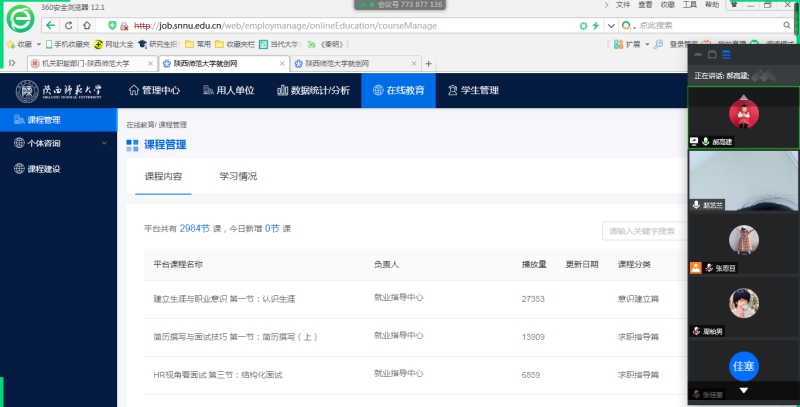Open 学生管理 navigation item
This screenshot has width=800, height=407.
[x=472, y=90]
